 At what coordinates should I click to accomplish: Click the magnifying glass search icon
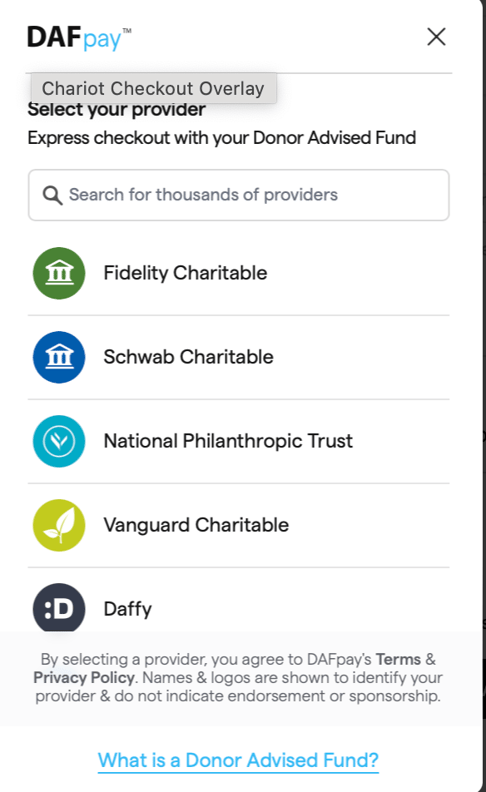click(x=53, y=195)
